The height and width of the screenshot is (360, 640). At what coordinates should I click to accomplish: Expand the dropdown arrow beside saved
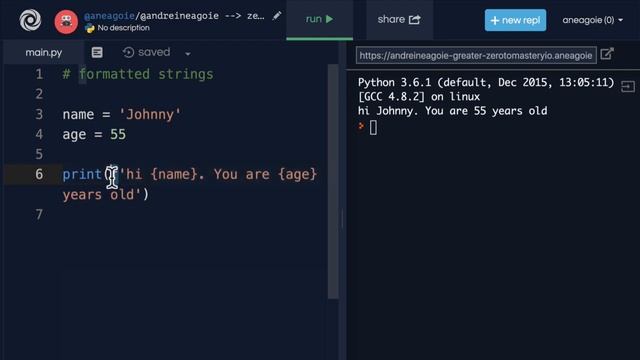188,53
